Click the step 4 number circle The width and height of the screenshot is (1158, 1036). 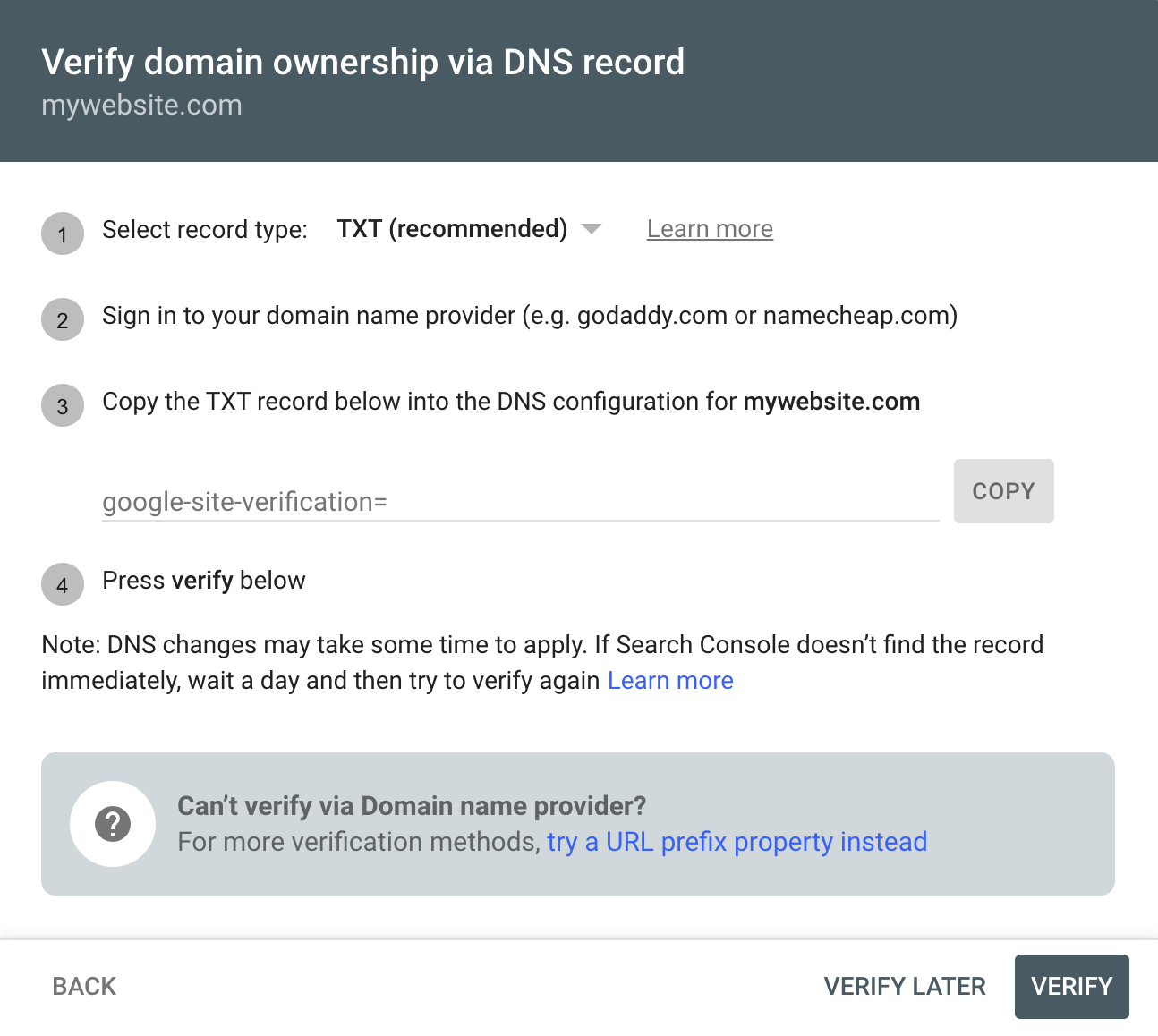(63, 585)
